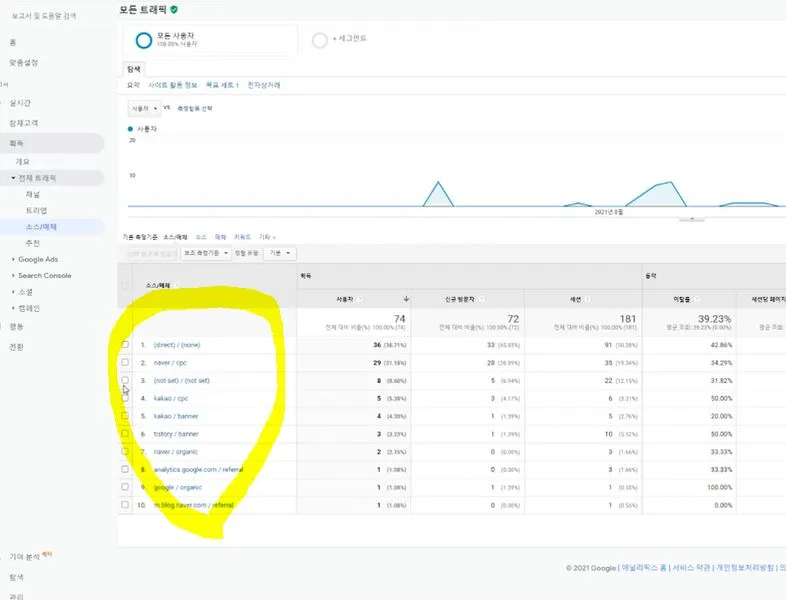Image resolution: width=786 pixels, height=600 pixels.
Task: Open the 기타 dimension dropdown
Action: coord(267,237)
